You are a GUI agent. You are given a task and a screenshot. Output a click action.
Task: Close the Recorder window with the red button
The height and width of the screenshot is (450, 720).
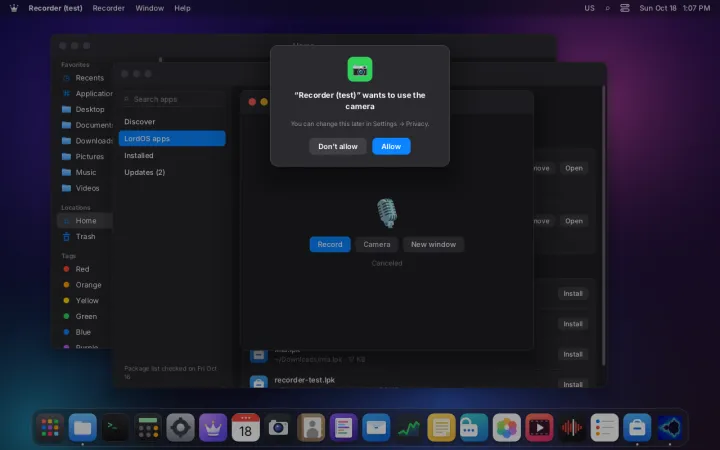point(252,102)
